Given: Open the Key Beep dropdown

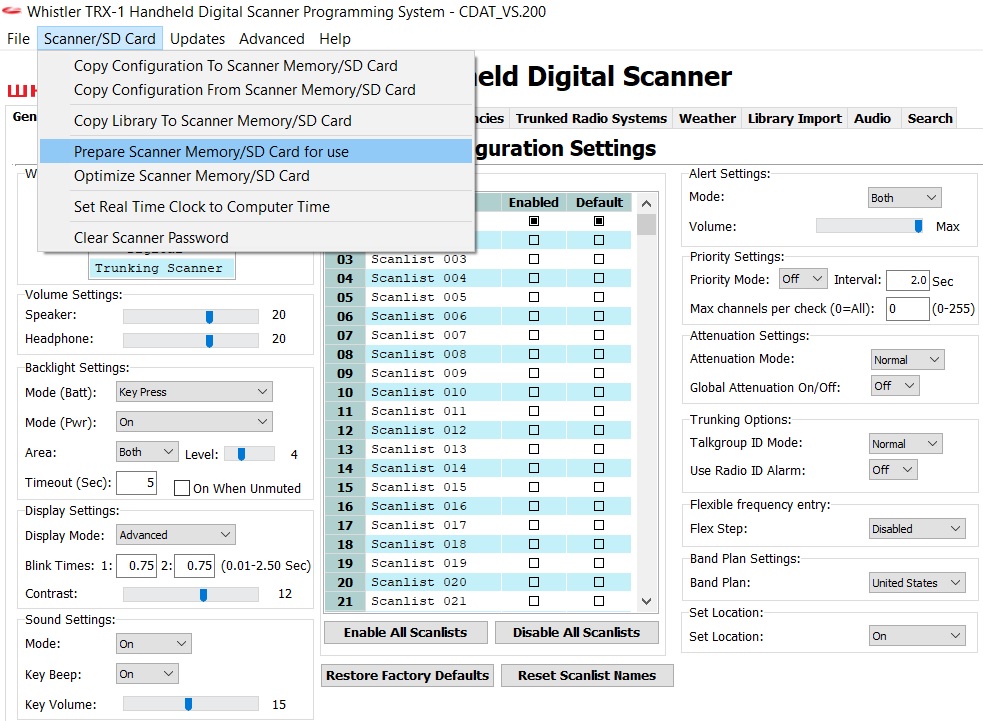Looking at the screenshot, I should (147, 674).
